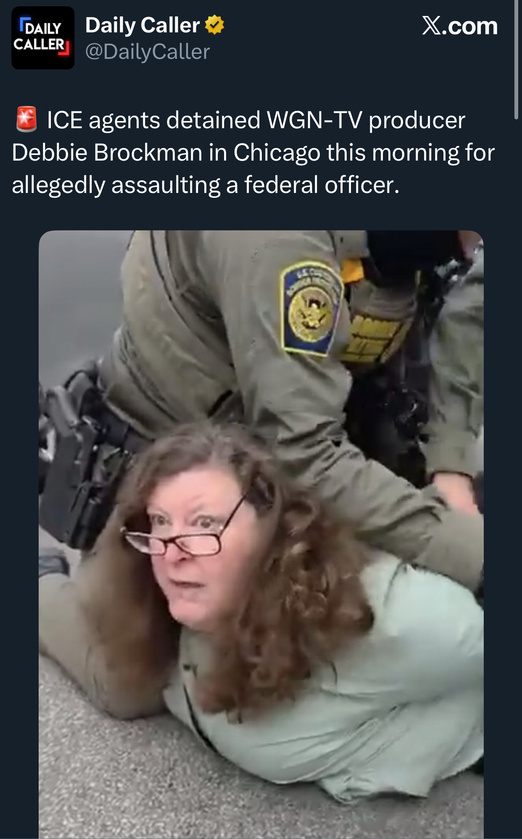Open the @DailyCaller handle link
522x839 pixels.
tap(148, 52)
